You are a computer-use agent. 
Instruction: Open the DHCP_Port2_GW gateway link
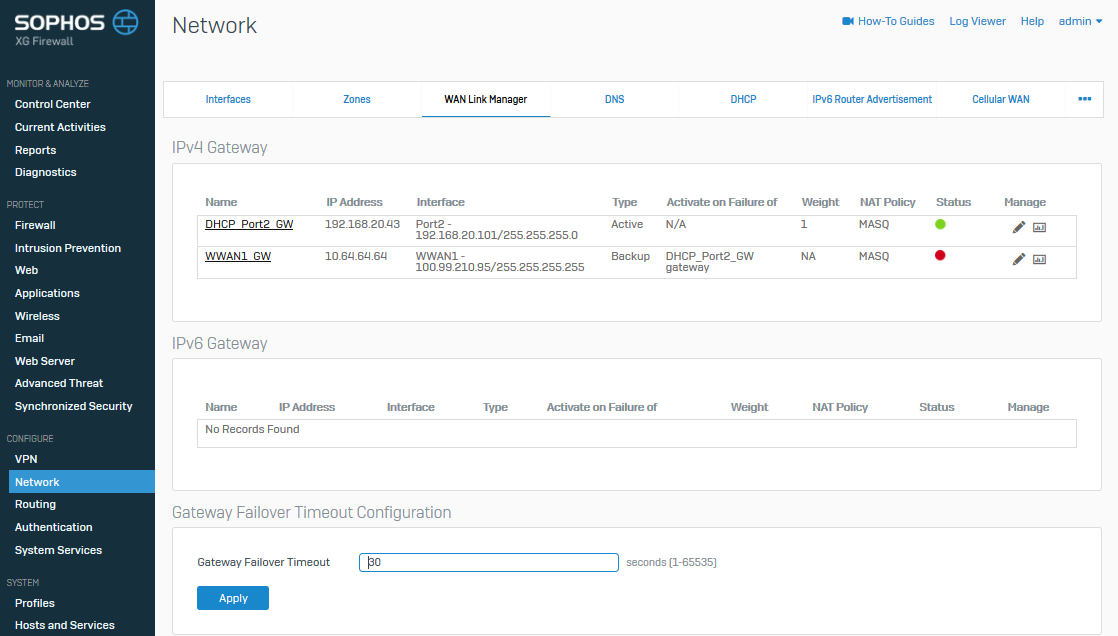coord(249,225)
